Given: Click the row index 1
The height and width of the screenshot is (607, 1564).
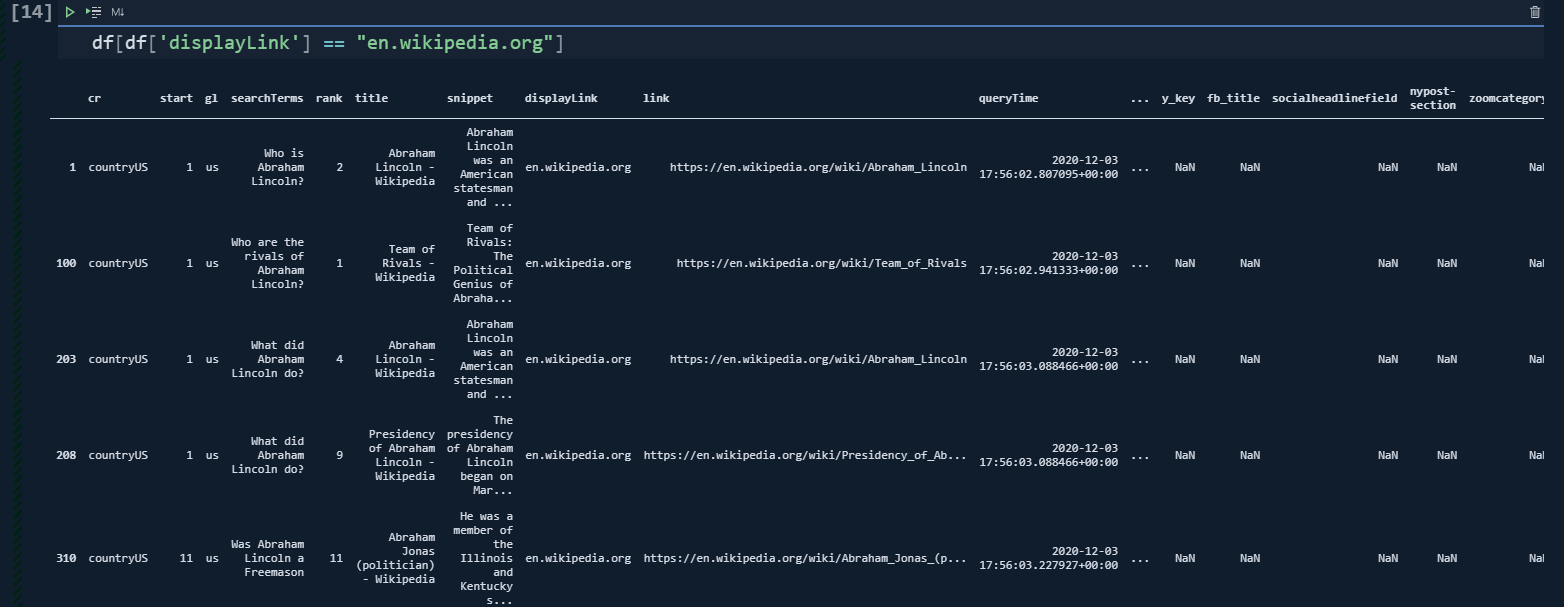Looking at the screenshot, I should click(72, 167).
